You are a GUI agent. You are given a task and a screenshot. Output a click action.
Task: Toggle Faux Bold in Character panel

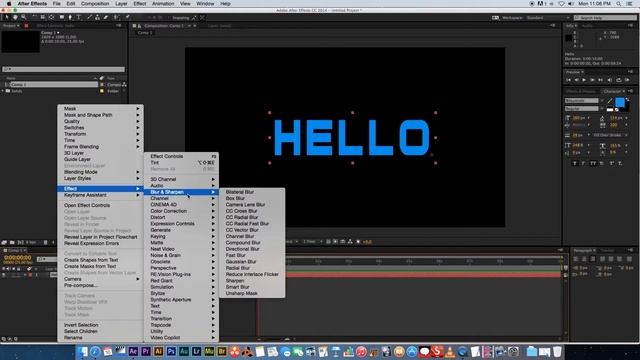pos(575,163)
